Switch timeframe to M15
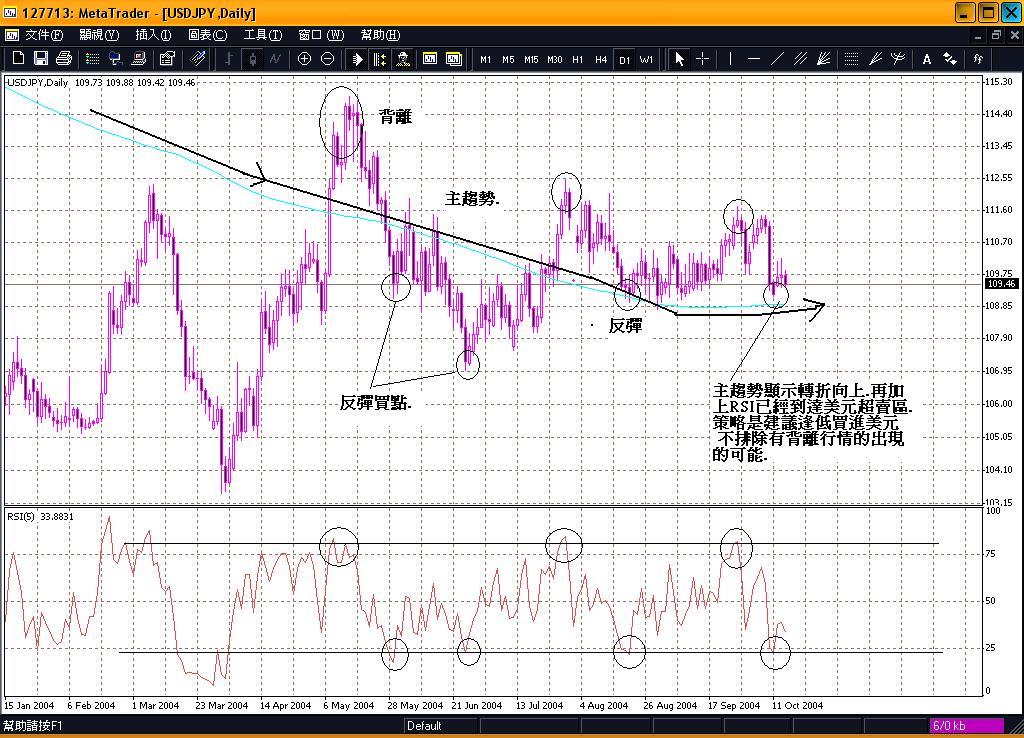 (x=531, y=59)
